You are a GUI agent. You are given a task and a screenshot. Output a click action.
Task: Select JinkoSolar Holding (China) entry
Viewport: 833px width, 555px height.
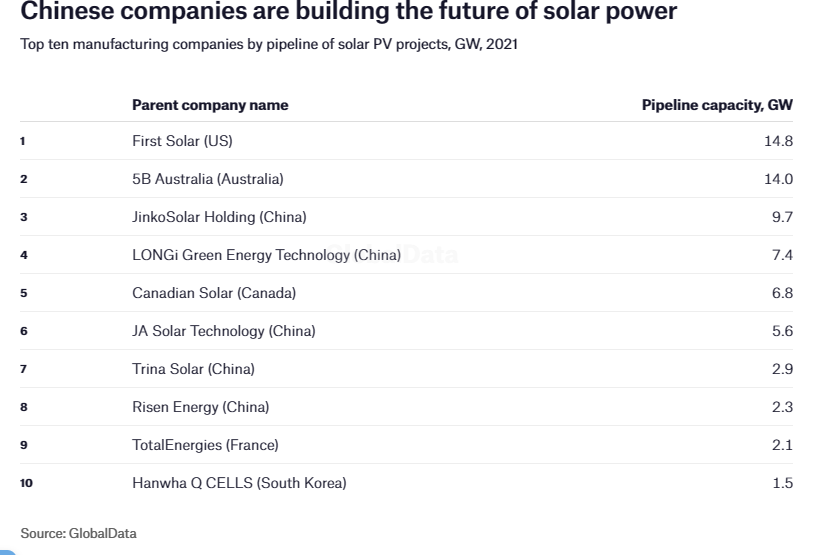click(x=219, y=217)
